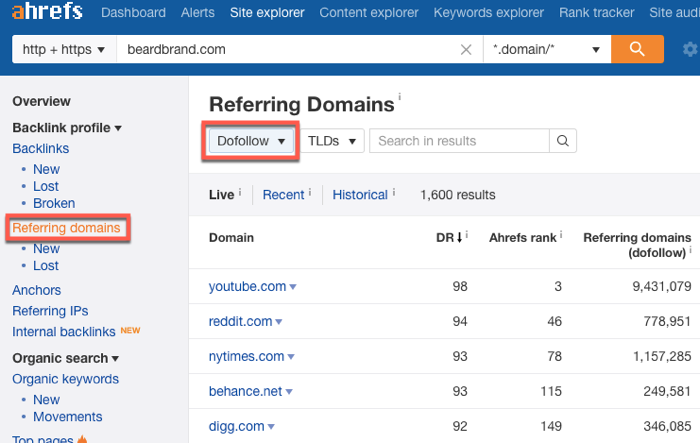The image size is (700, 443).
Task: Open the http + https protocol dropdown
Action: click(x=64, y=49)
